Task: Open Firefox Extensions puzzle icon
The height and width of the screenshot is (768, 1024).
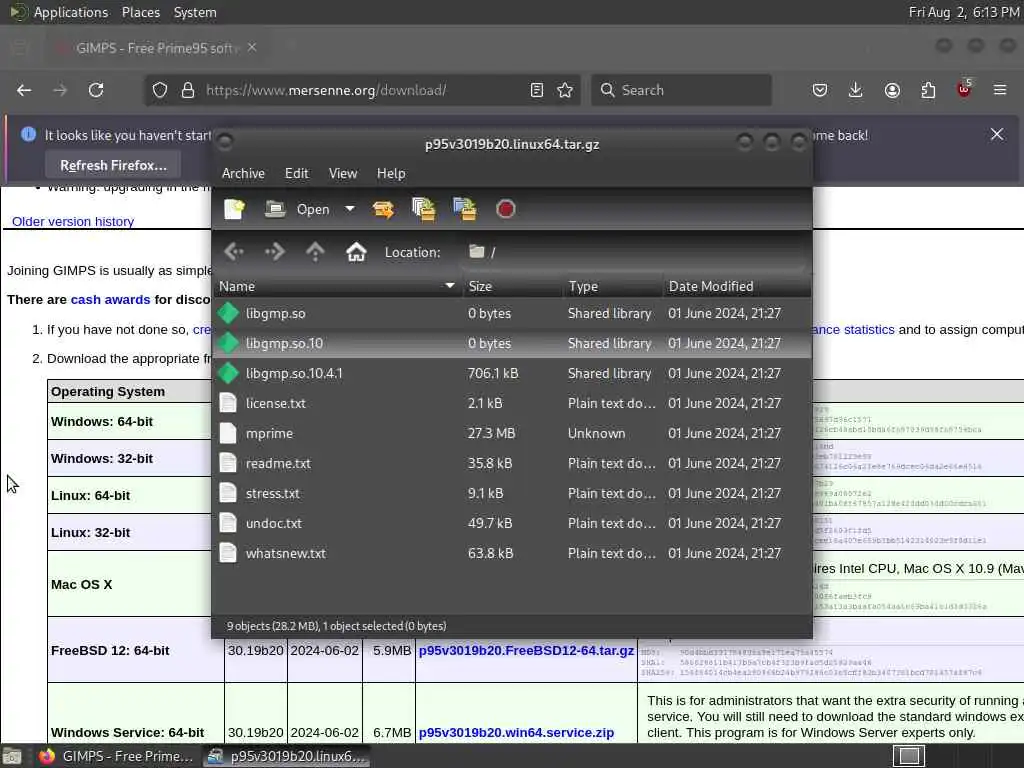Action: point(928,90)
